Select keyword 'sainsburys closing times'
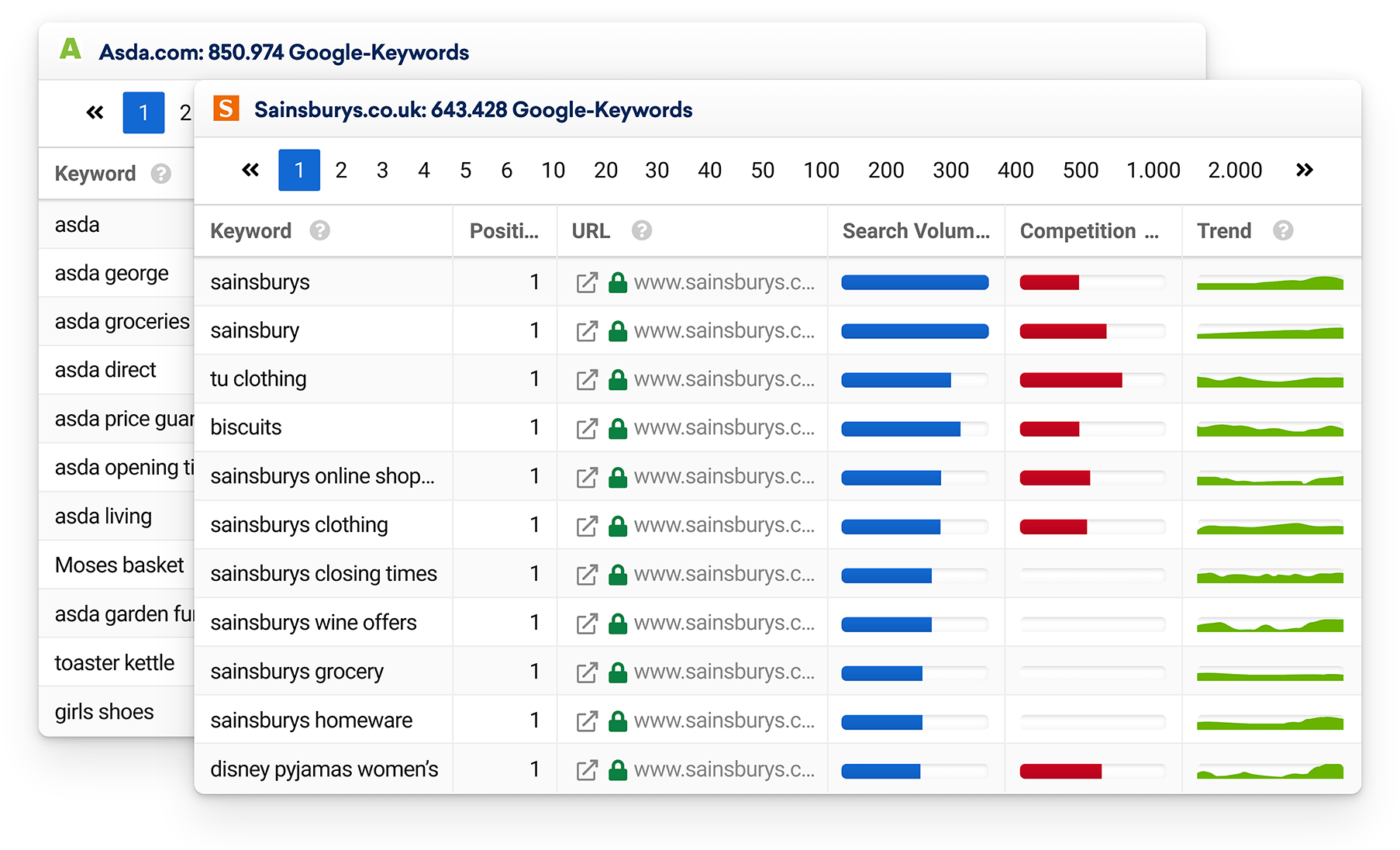Image resolution: width=1400 pixels, height=850 pixels. 324,574
